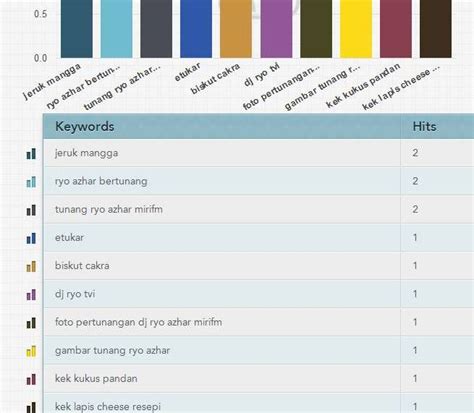Viewport: 474px width, 413px height.
Task: Click chart icon beside foto pertunangan row
Action: pos(31,323)
